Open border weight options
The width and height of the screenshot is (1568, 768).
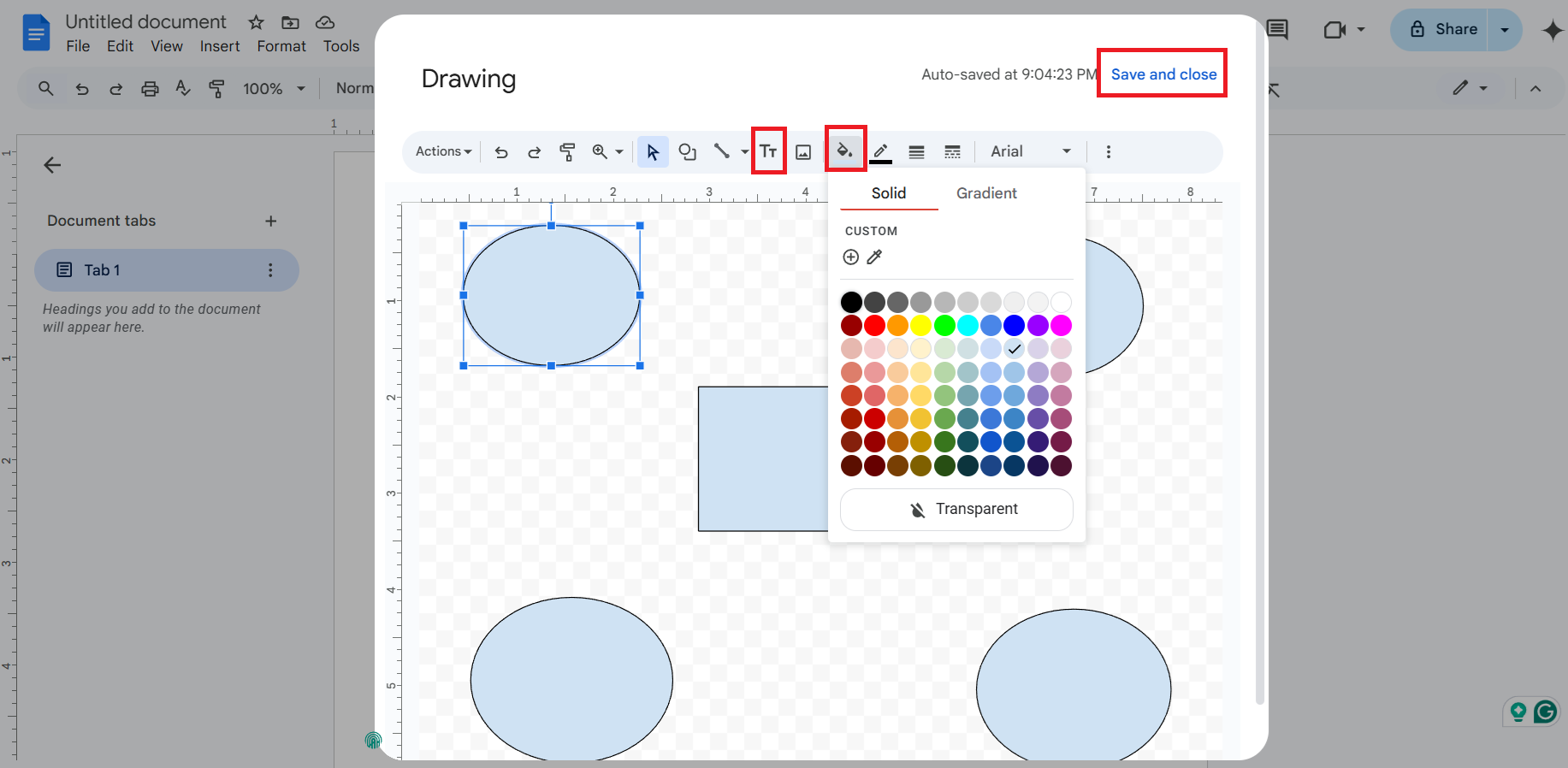point(916,152)
